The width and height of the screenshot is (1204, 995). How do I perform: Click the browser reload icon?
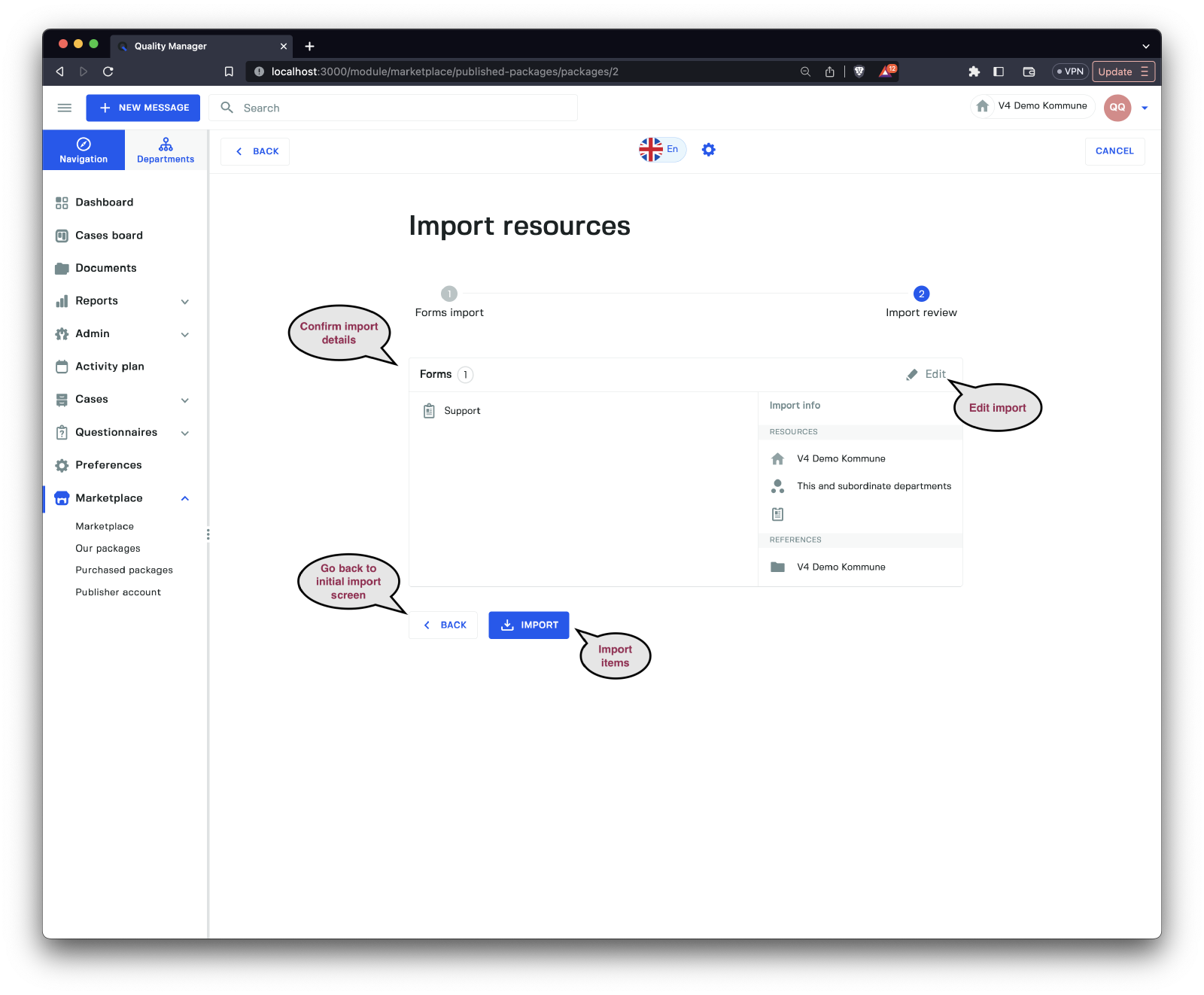point(108,72)
